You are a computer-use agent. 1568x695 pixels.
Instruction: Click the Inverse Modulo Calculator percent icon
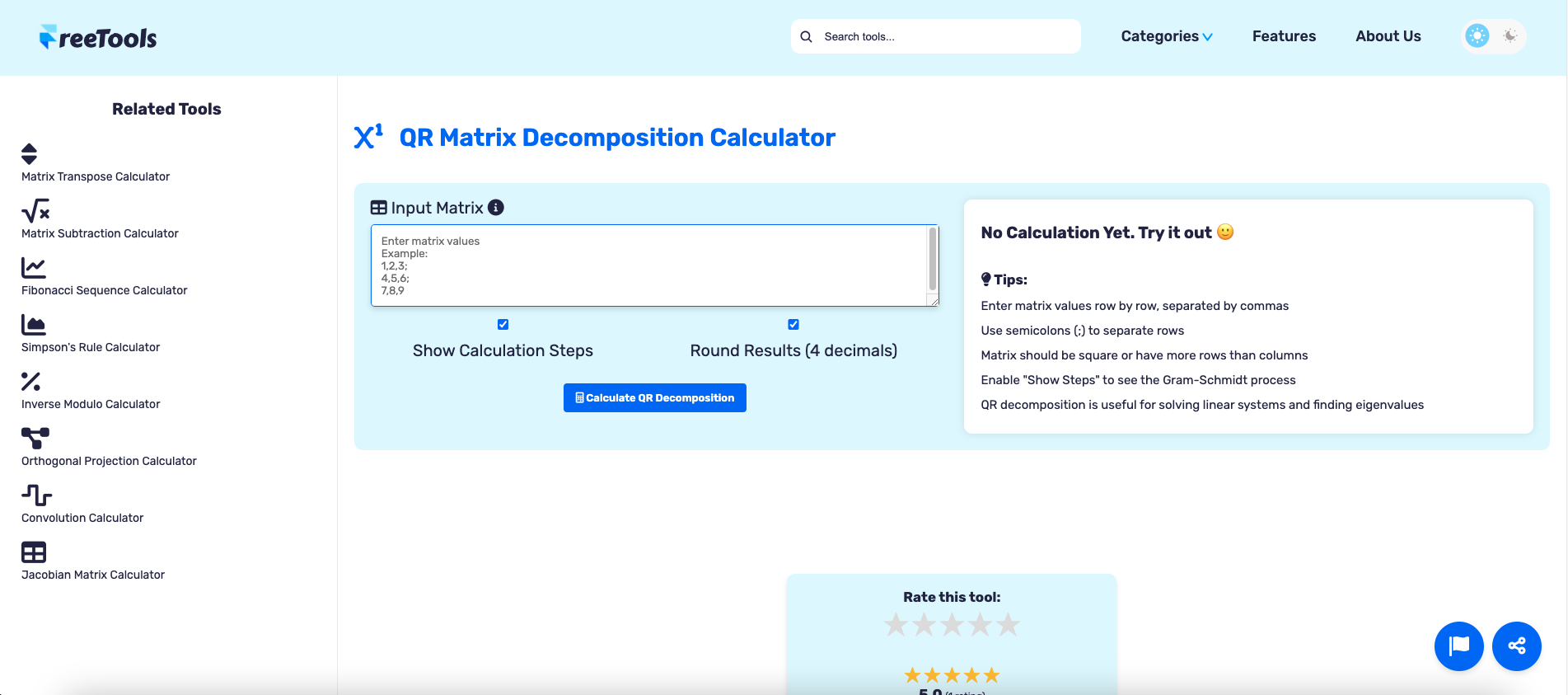click(x=30, y=382)
